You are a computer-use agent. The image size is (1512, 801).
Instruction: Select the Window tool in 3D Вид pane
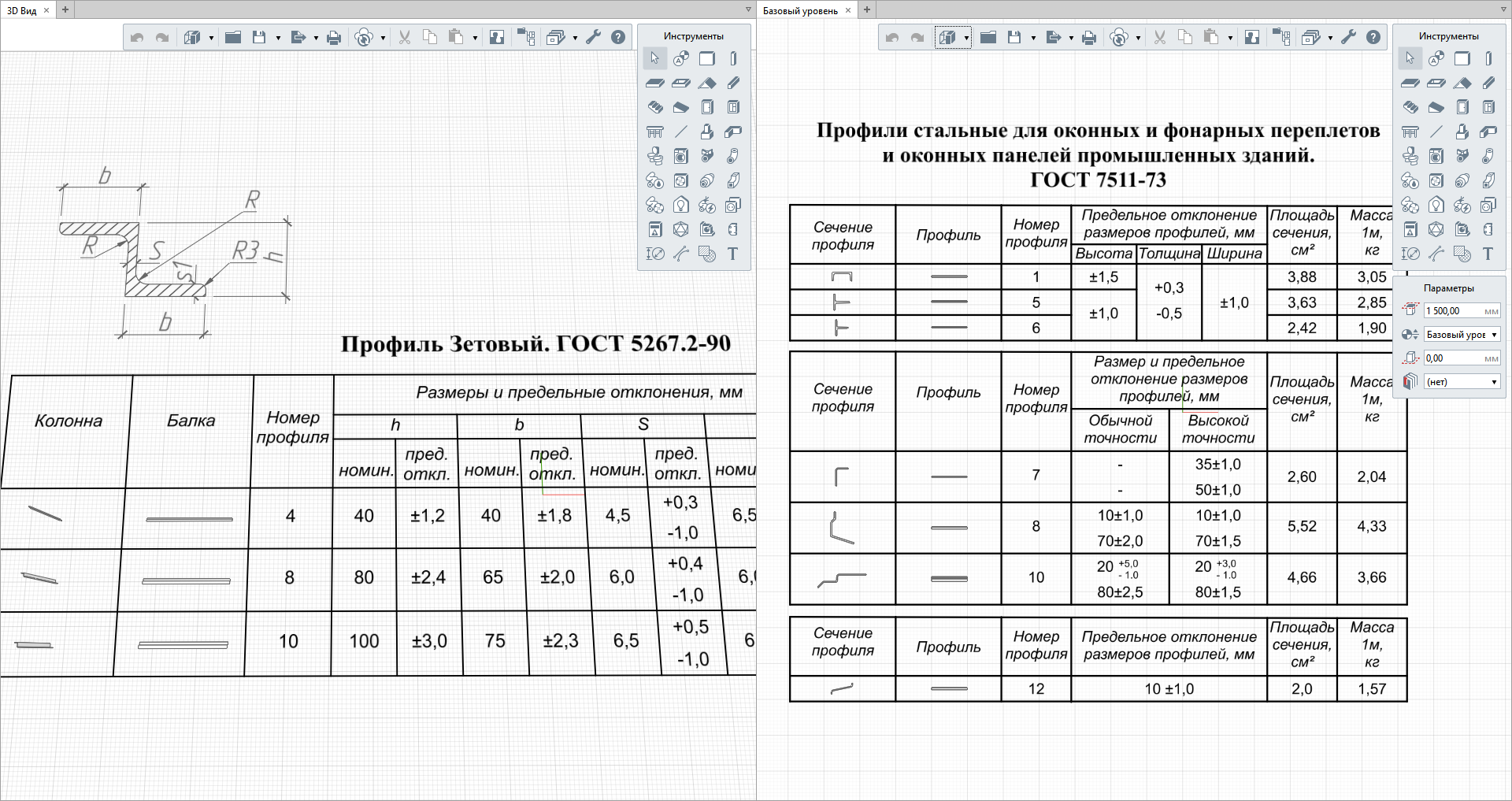tap(733, 107)
